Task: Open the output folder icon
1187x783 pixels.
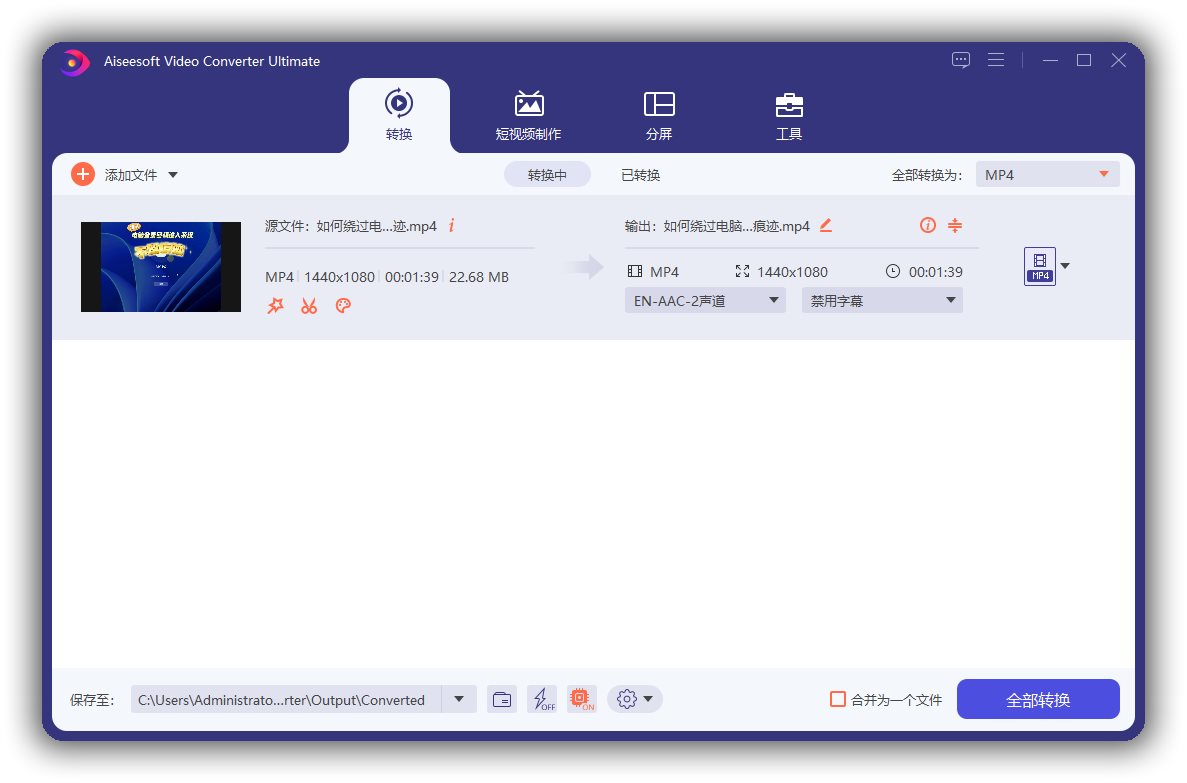Action: coord(502,699)
